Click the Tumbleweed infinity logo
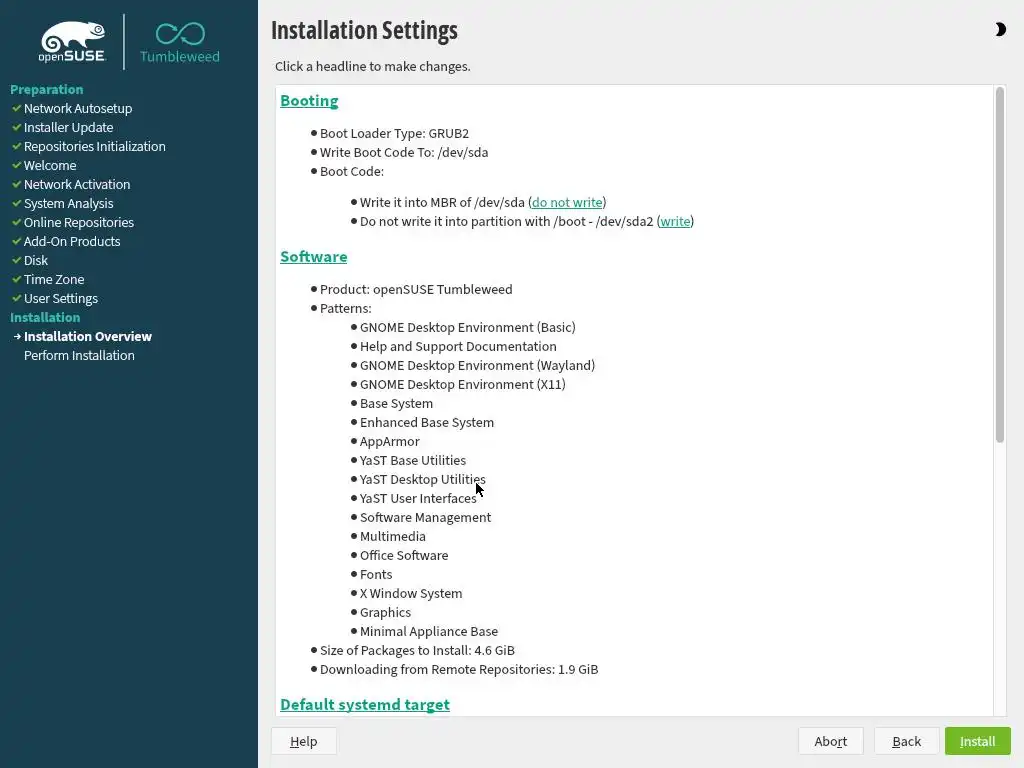Screen dimensions: 1024x768 coord(180,43)
